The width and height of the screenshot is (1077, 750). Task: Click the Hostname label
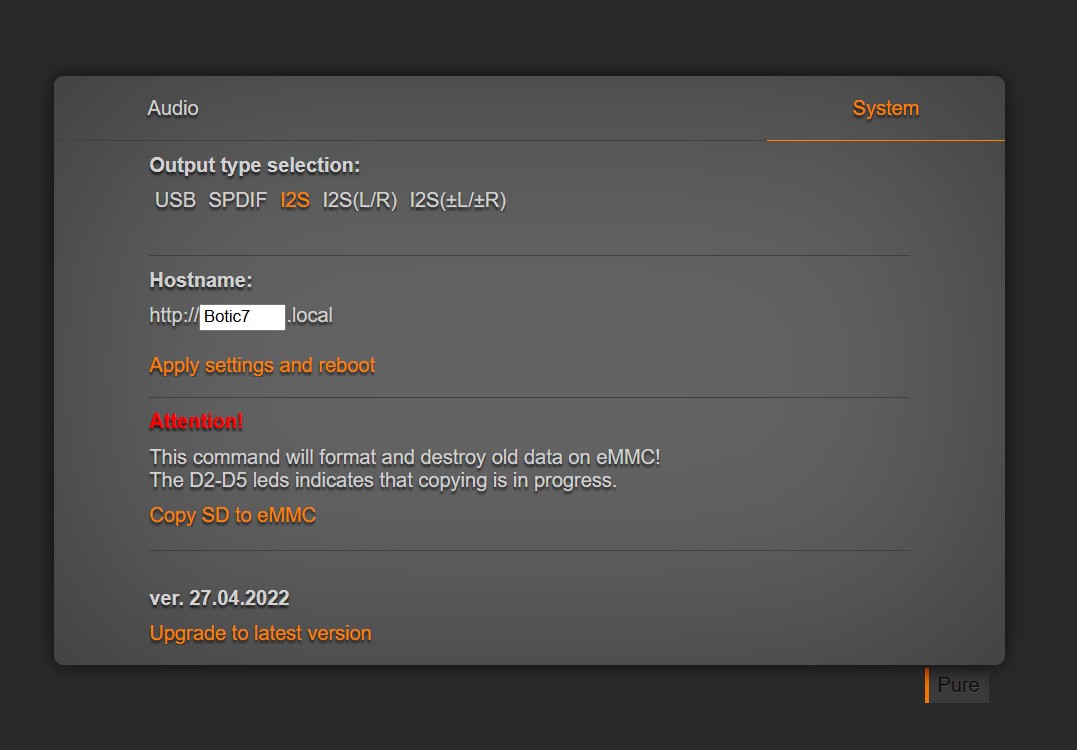coord(200,280)
